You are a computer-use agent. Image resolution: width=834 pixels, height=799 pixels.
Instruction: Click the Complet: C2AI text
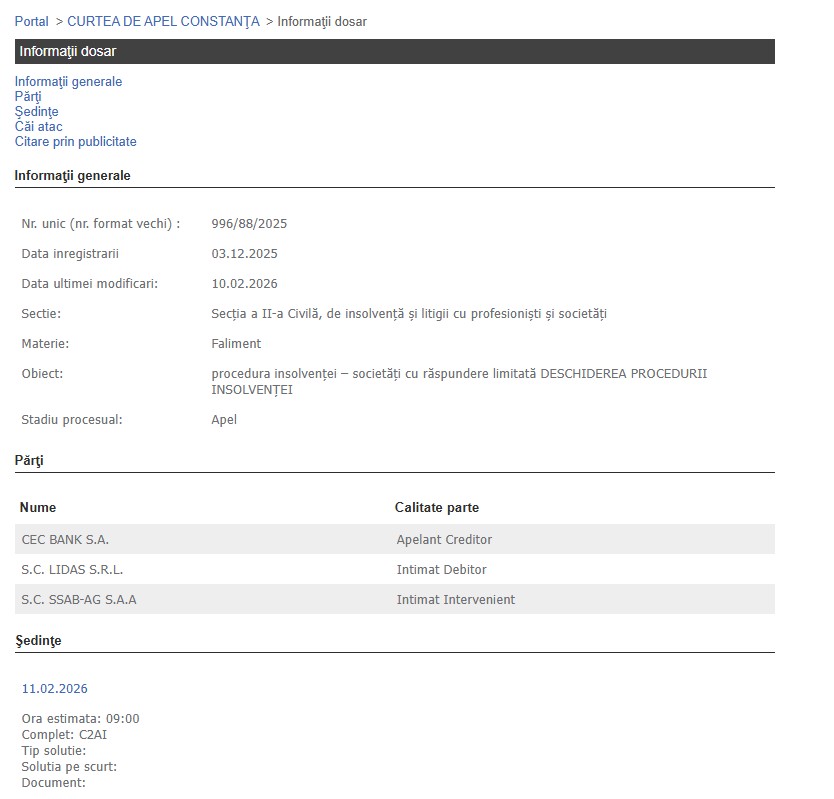click(x=64, y=735)
